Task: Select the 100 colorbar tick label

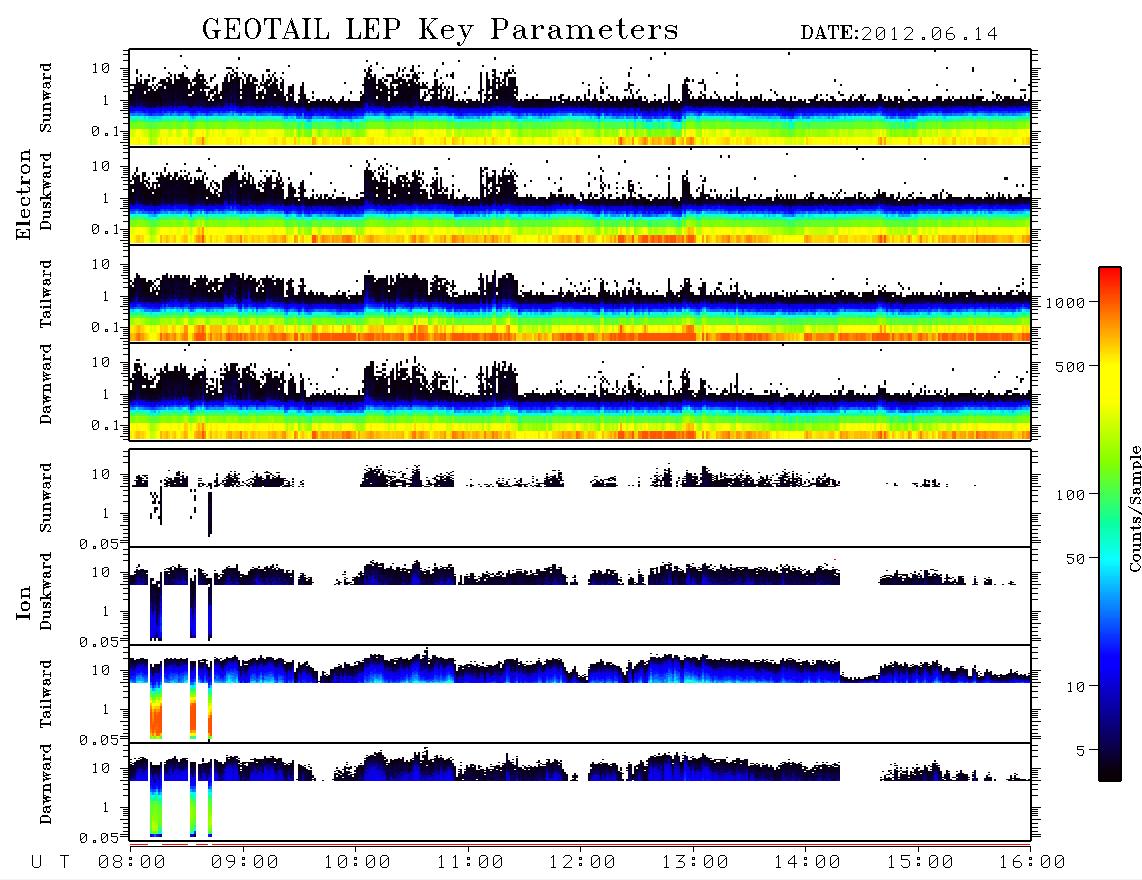Action: (x=1070, y=495)
